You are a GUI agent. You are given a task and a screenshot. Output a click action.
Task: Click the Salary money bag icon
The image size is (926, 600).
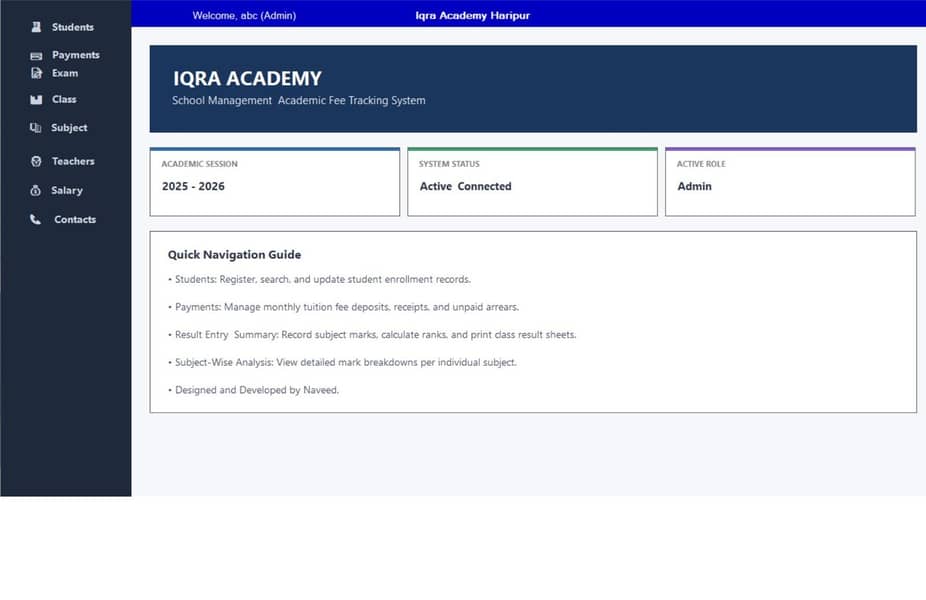(x=35, y=190)
